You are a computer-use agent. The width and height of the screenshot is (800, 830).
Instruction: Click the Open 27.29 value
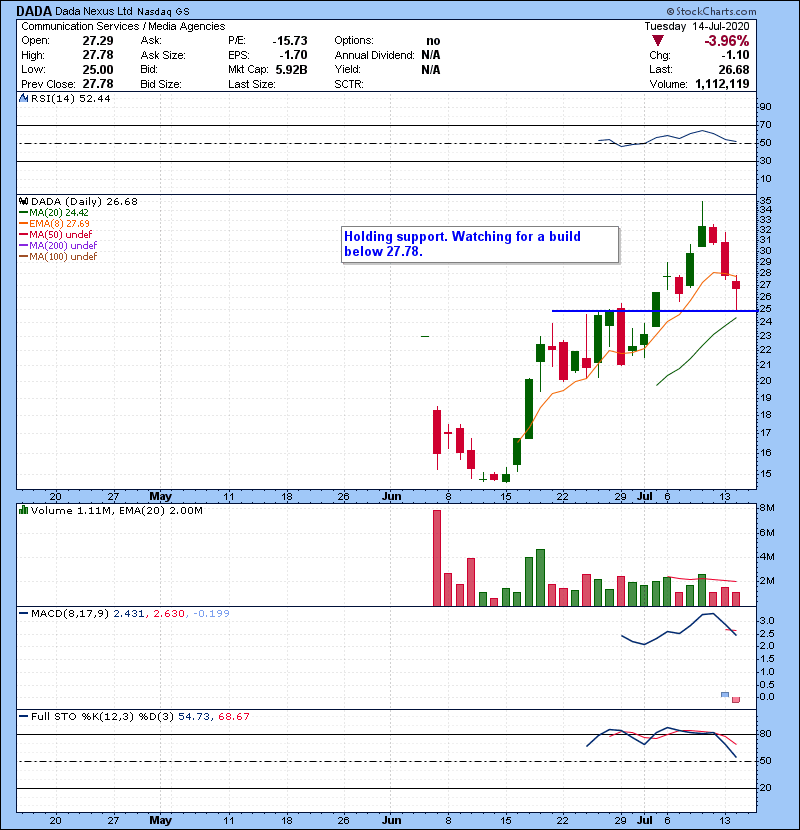click(98, 41)
